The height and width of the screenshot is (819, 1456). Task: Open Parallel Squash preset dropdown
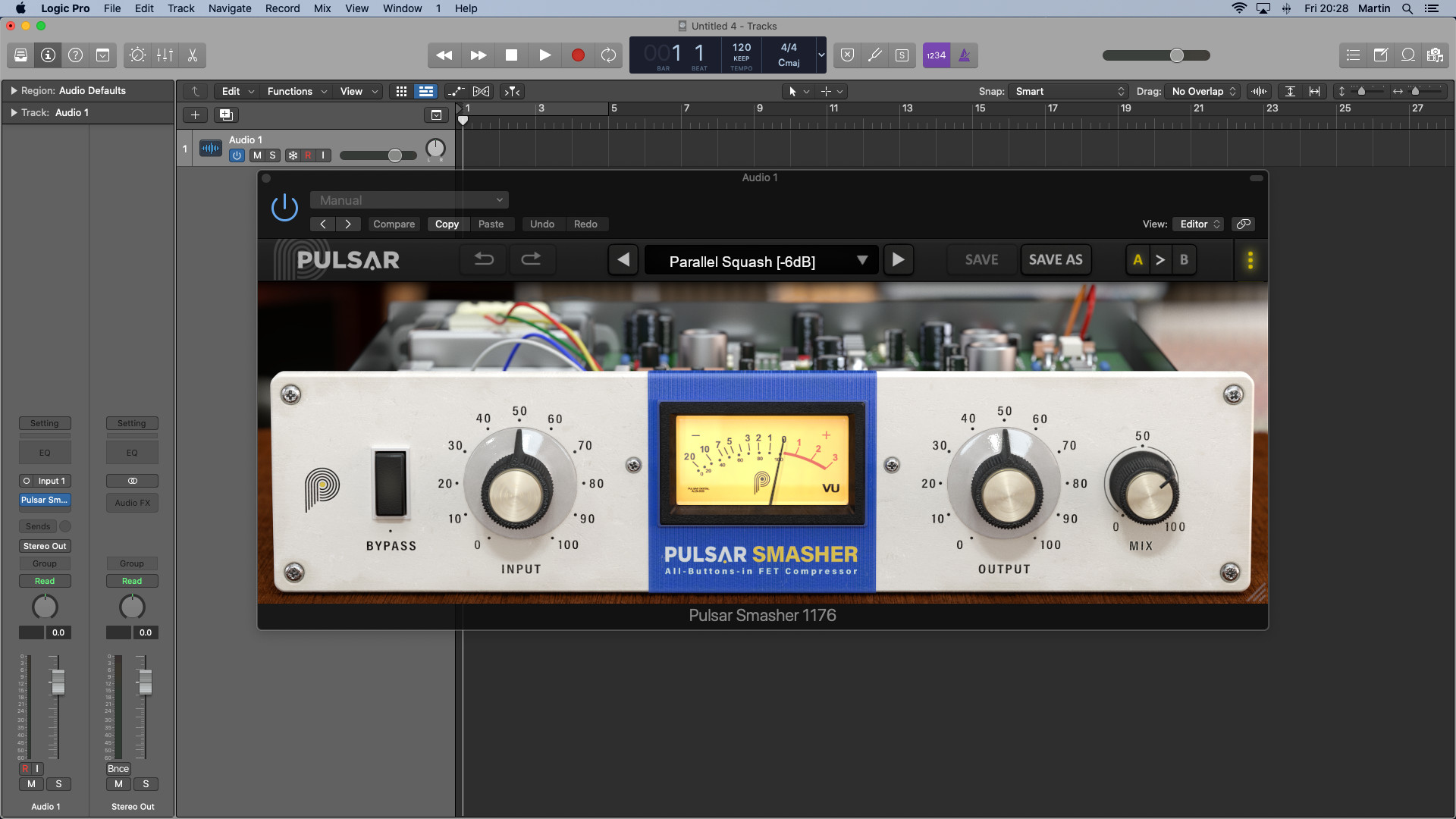coord(761,260)
